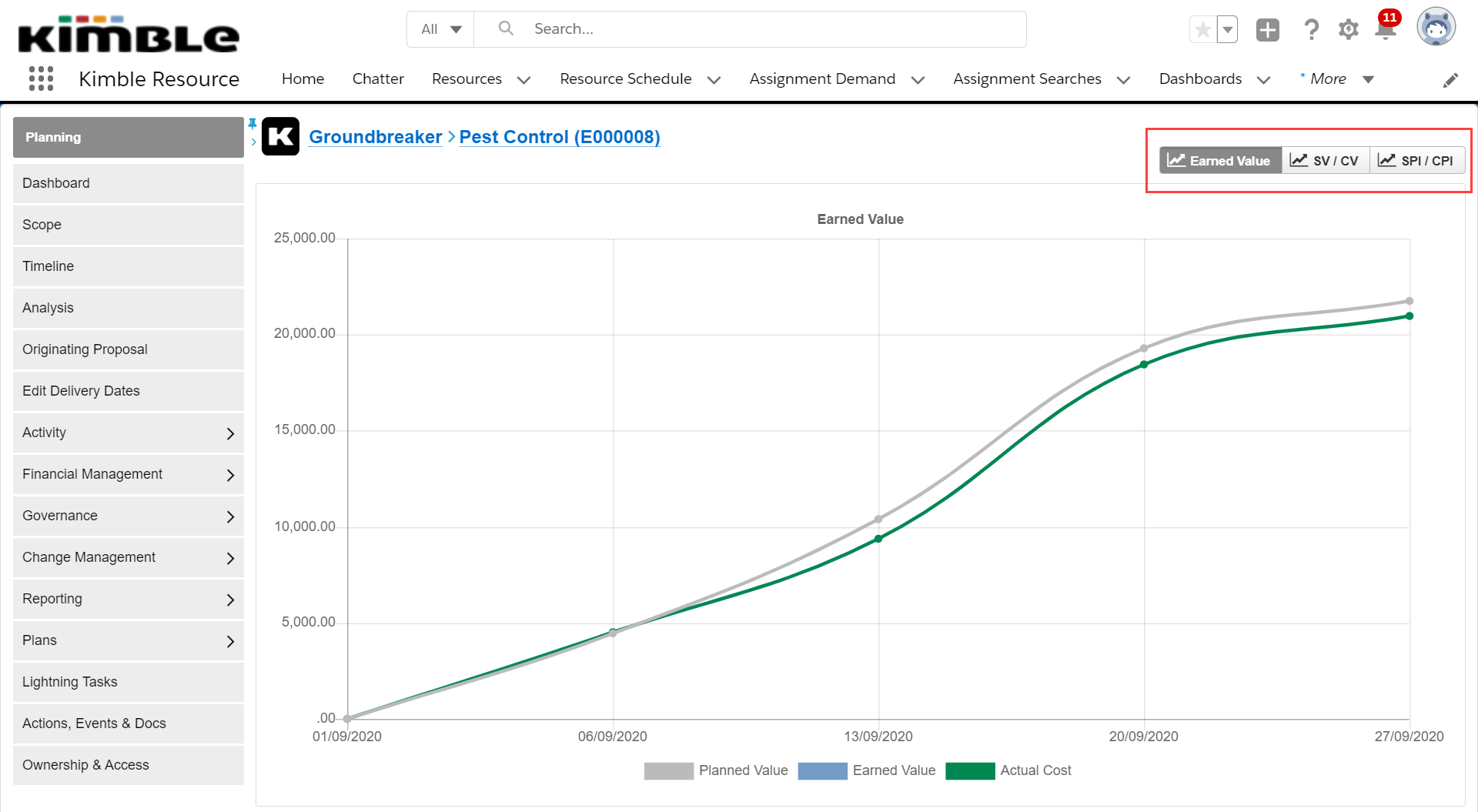The height and width of the screenshot is (812, 1478).
Task: Open the All search scope dropdown
Action: click(x=440, y=28)
